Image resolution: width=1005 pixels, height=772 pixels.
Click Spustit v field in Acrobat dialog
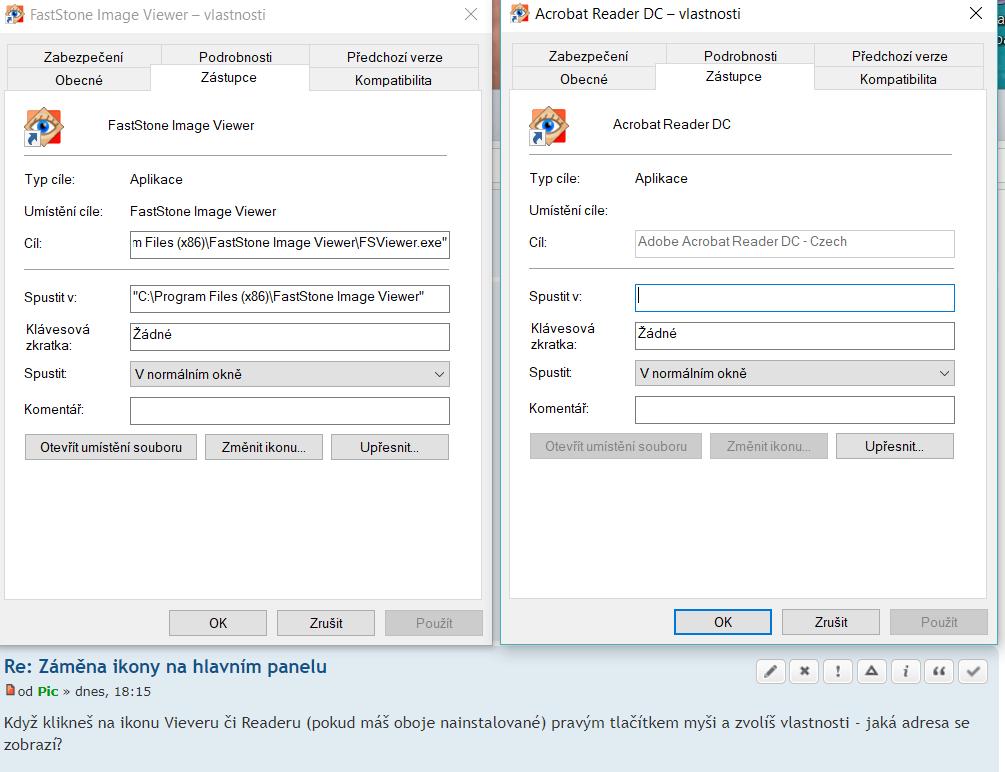(x=795, y=298)
